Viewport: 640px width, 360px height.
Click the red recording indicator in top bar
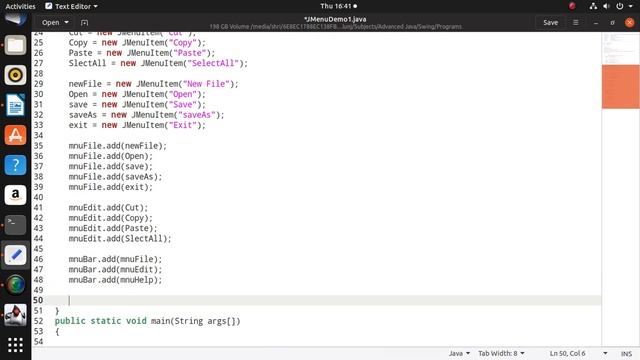pos(572,6)
